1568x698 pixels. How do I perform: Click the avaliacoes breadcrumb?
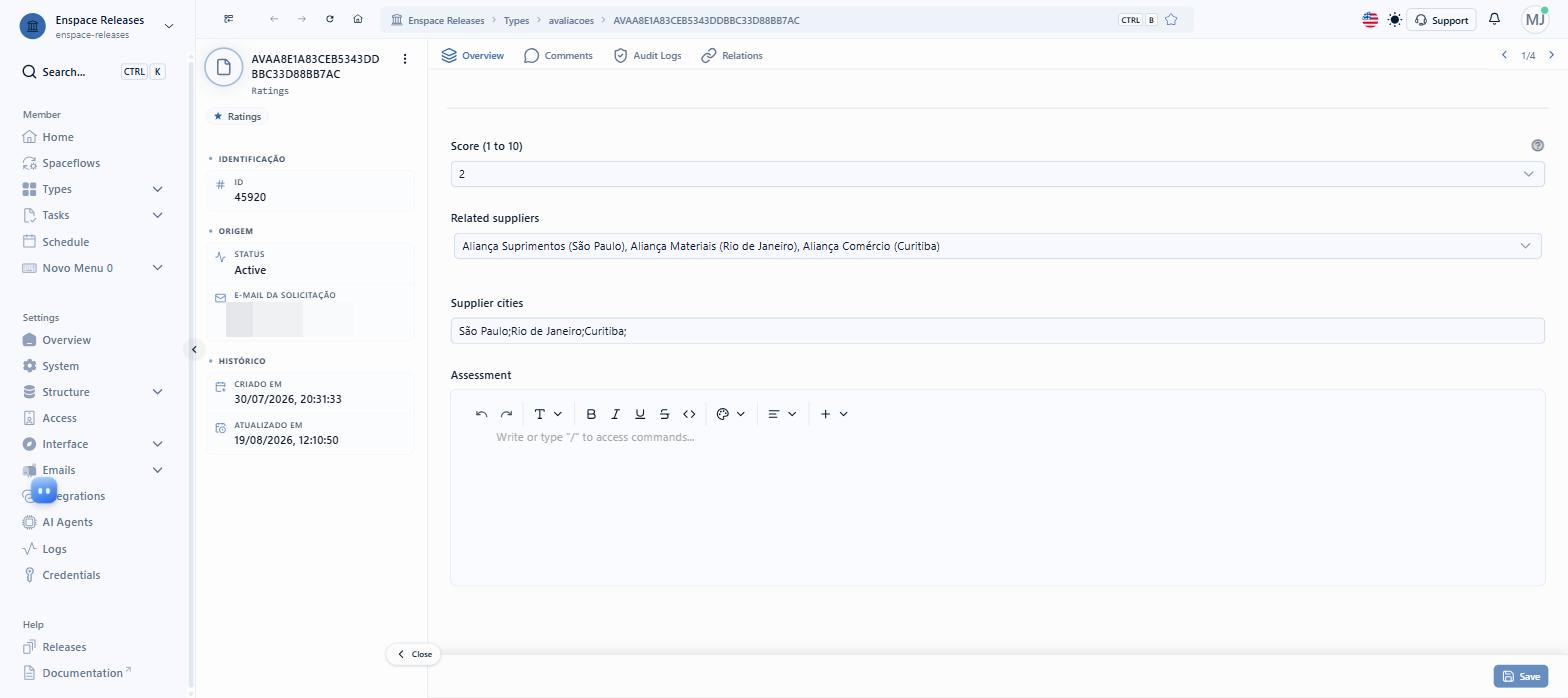coord(572,20)
